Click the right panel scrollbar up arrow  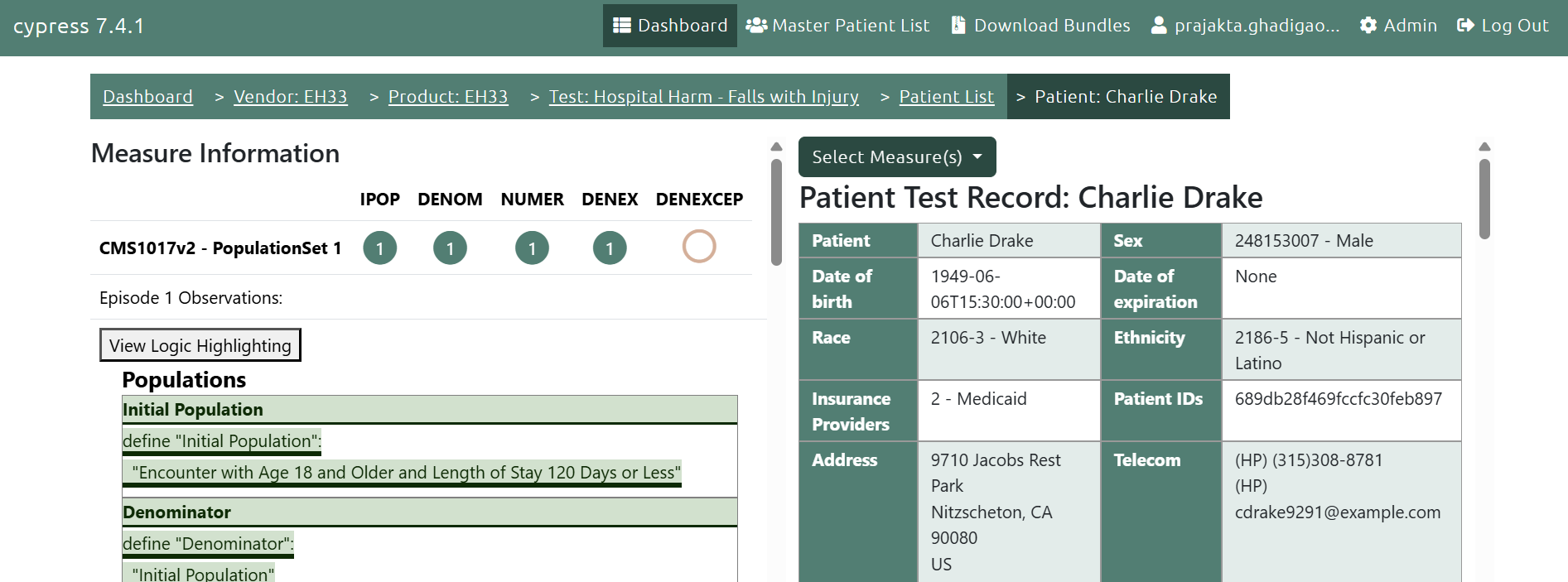[x=1484, y=147]
